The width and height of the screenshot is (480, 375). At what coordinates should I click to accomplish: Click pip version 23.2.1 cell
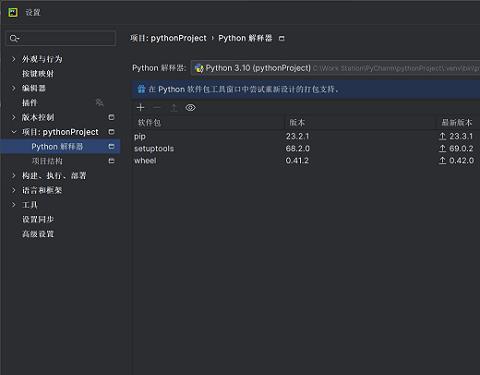click(297, 136)
